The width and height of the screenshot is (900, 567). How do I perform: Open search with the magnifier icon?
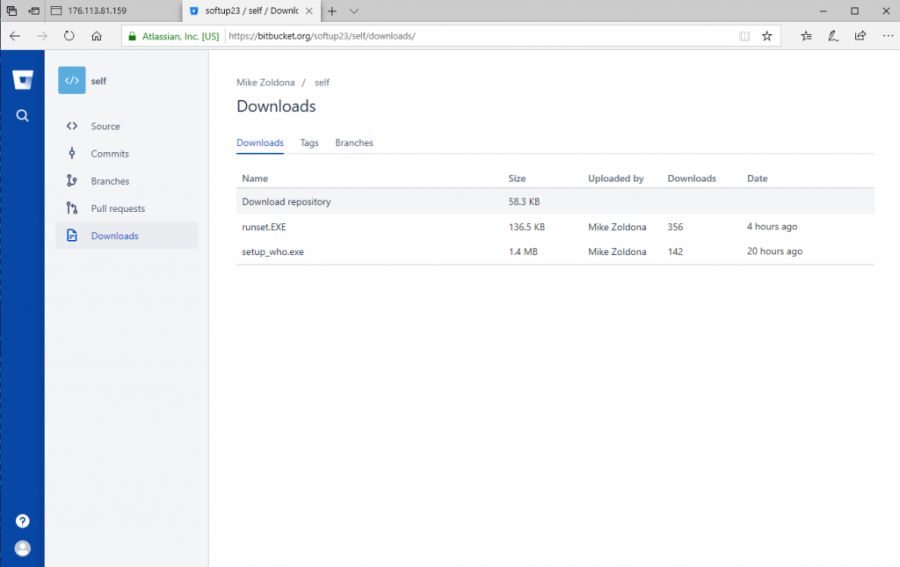pos(22,116)
